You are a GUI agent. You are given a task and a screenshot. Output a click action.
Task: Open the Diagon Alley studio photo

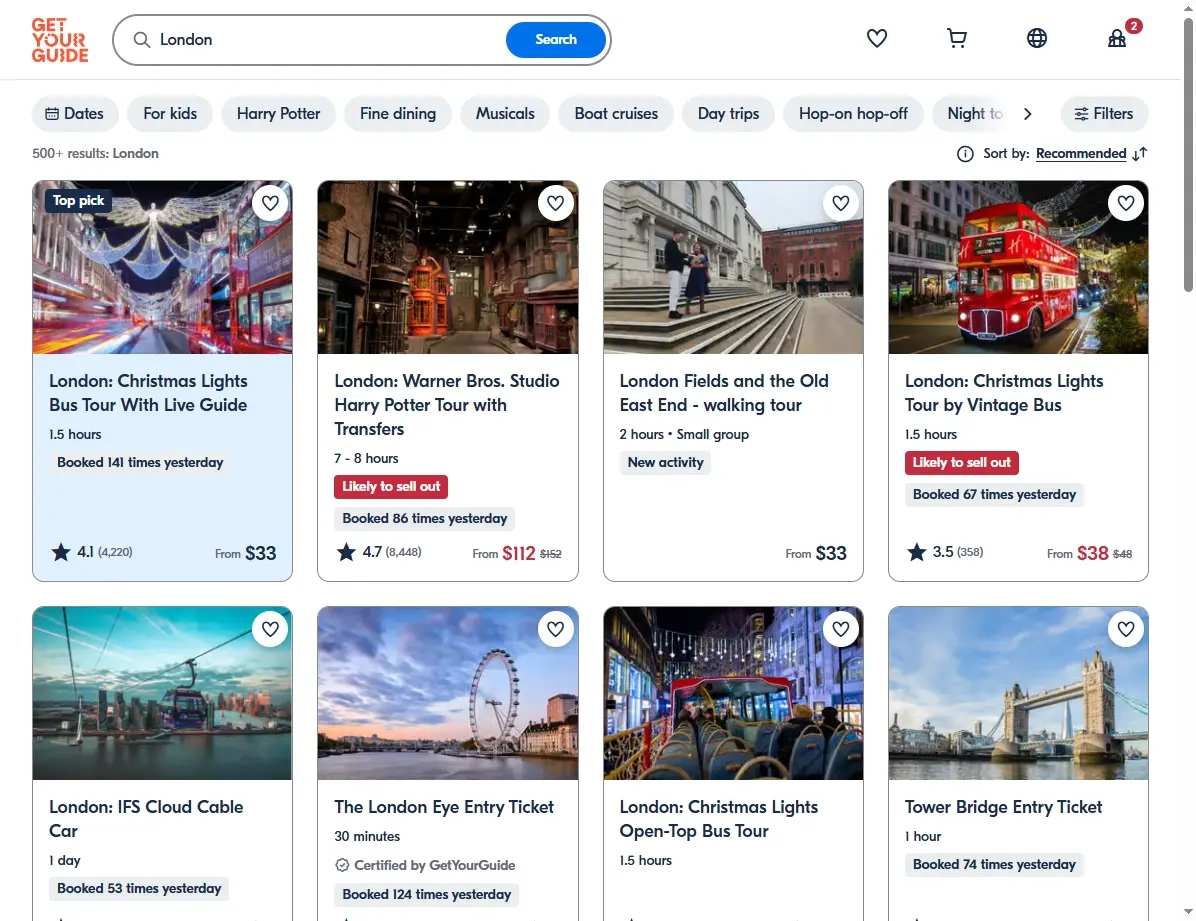[448, 267]
